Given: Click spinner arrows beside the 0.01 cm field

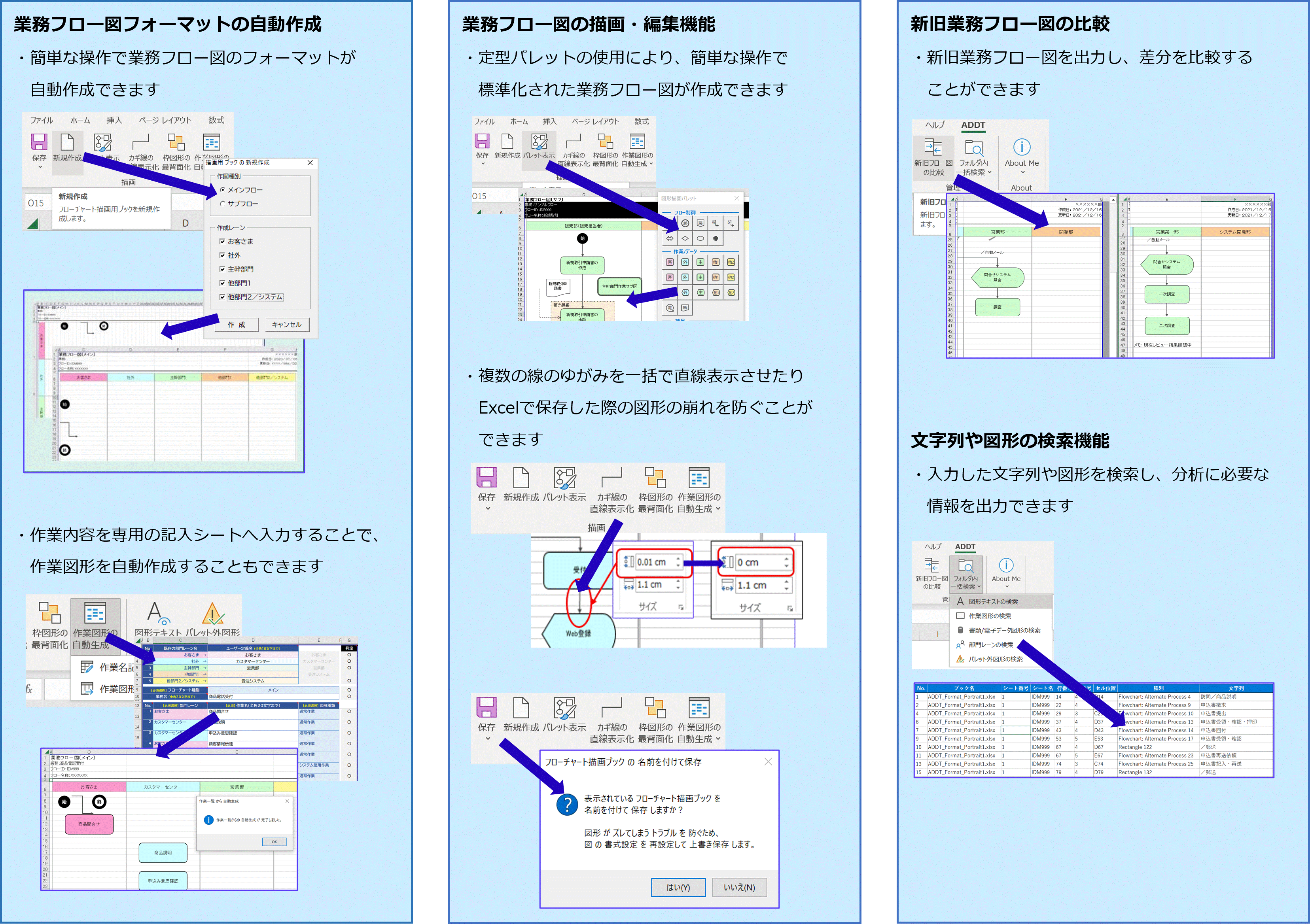Looking at the screenshot, I should tap(678, 562).
